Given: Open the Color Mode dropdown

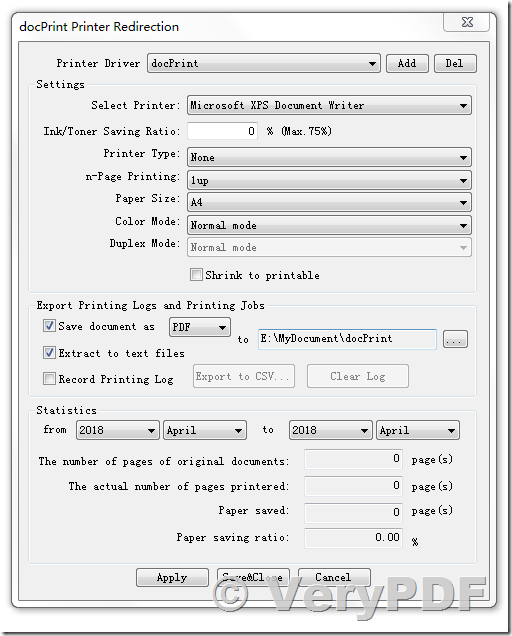Looking at the screenshot, I should coord(329,225).
